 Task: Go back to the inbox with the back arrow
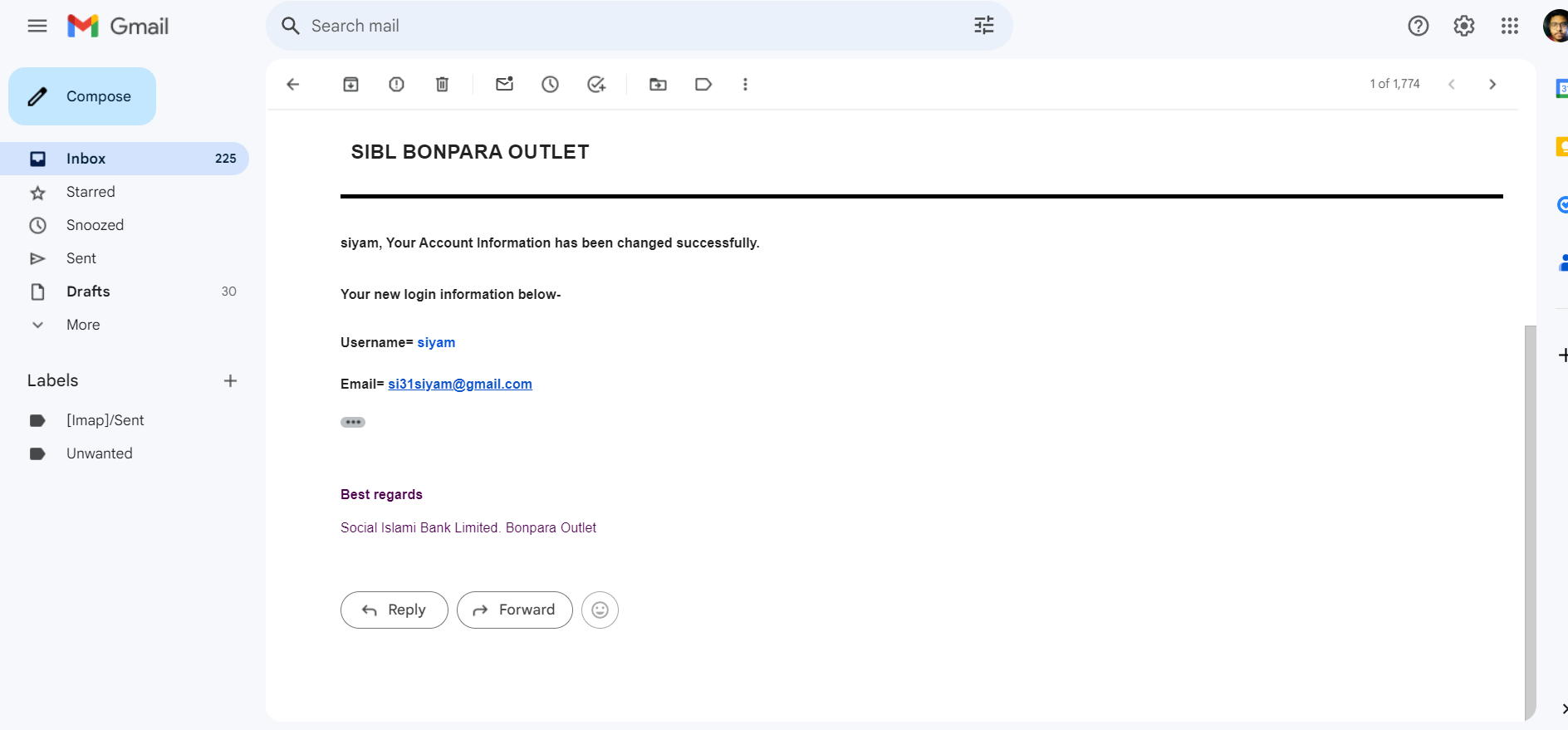(x=292, y=84)
